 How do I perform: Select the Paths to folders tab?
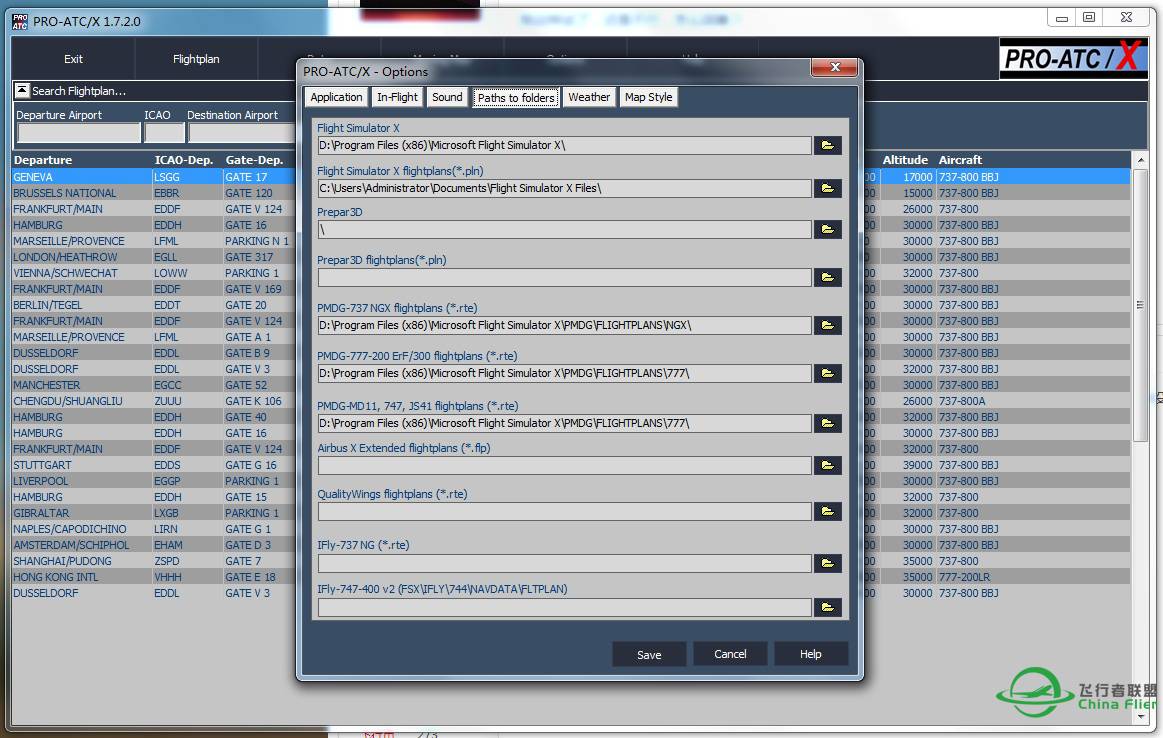coord(516,98)
